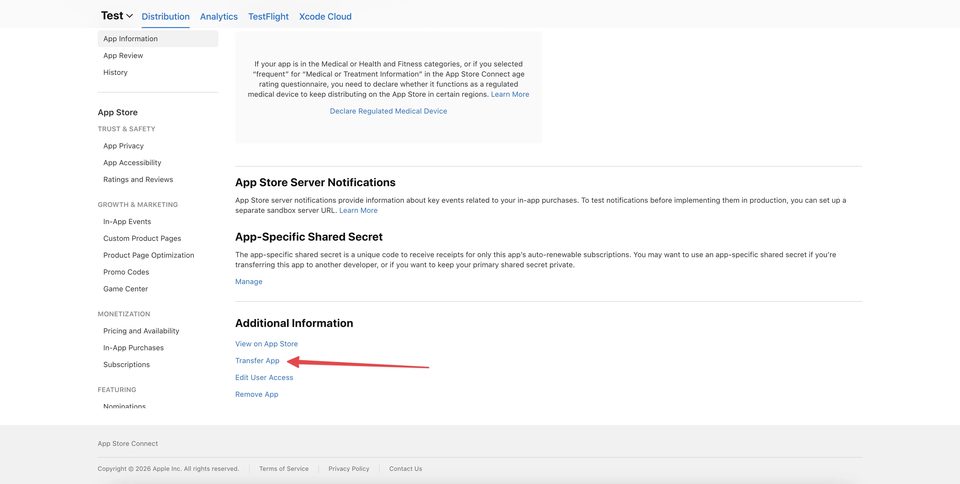Click Learn More about regulated medical devices
The image size is (960, 484).
[510, 94]
